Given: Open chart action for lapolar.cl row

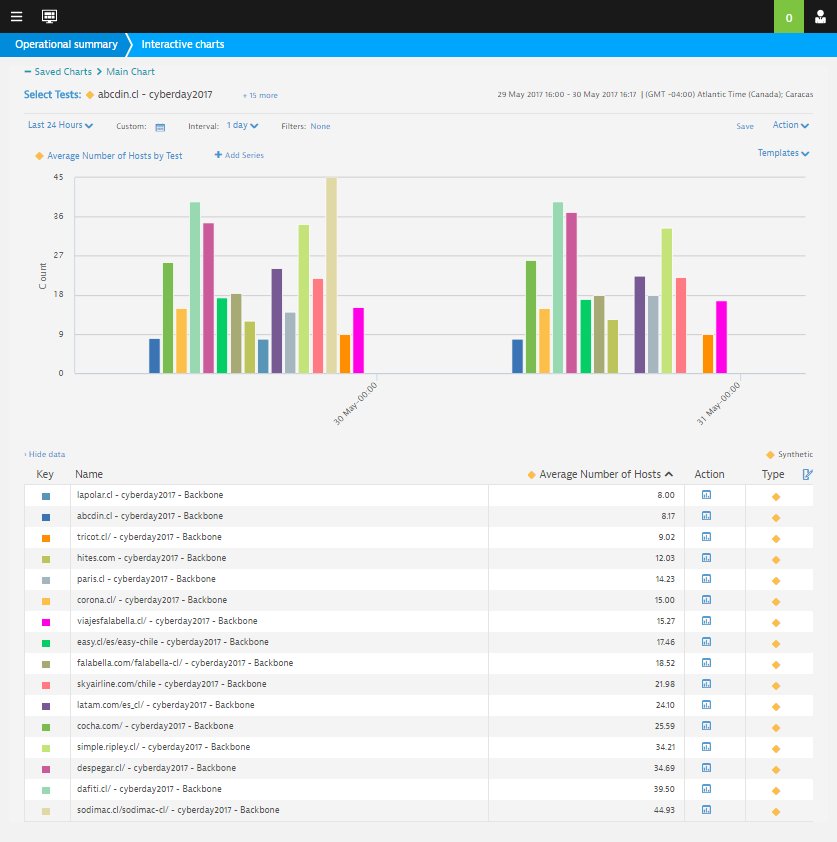Looking at the screenshot, I should 707,495.
